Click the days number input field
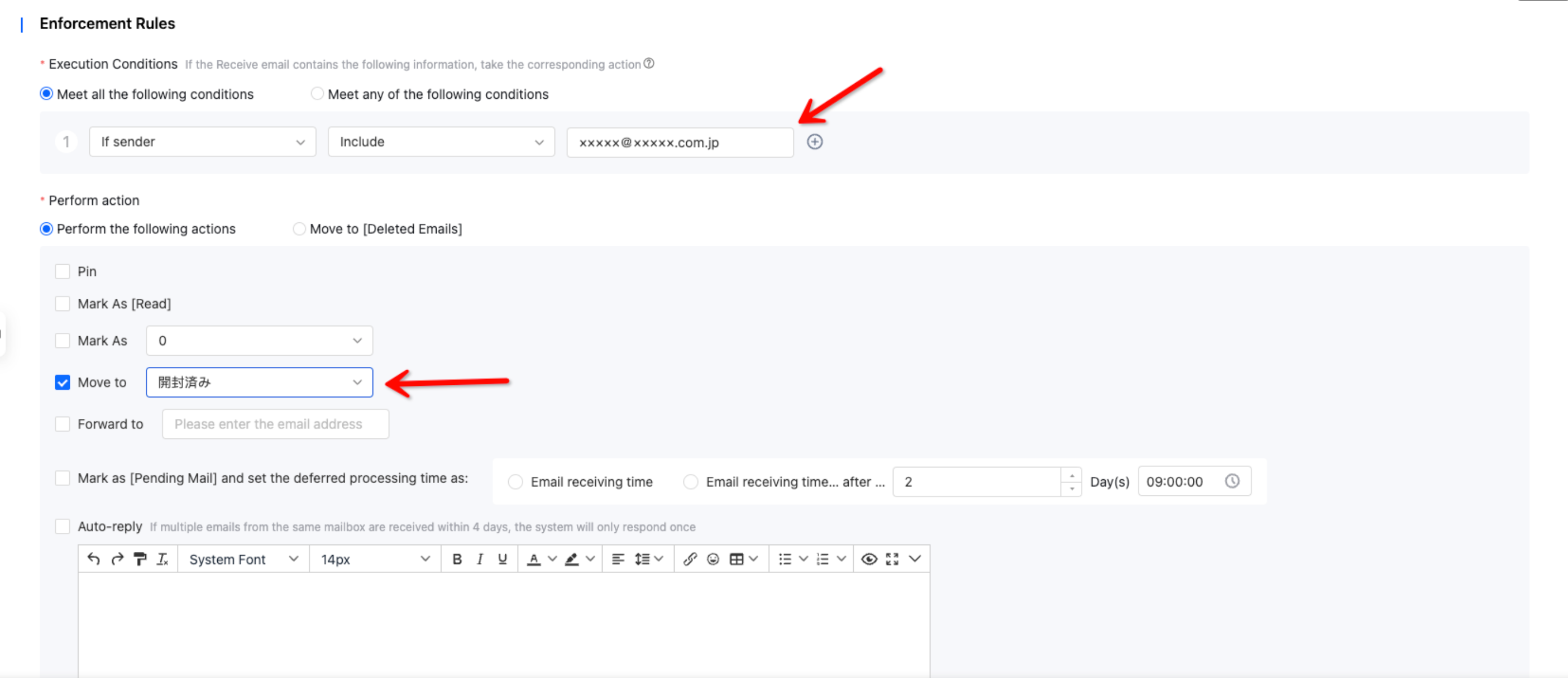1568x678 pixels. click(x=977, y=482)
